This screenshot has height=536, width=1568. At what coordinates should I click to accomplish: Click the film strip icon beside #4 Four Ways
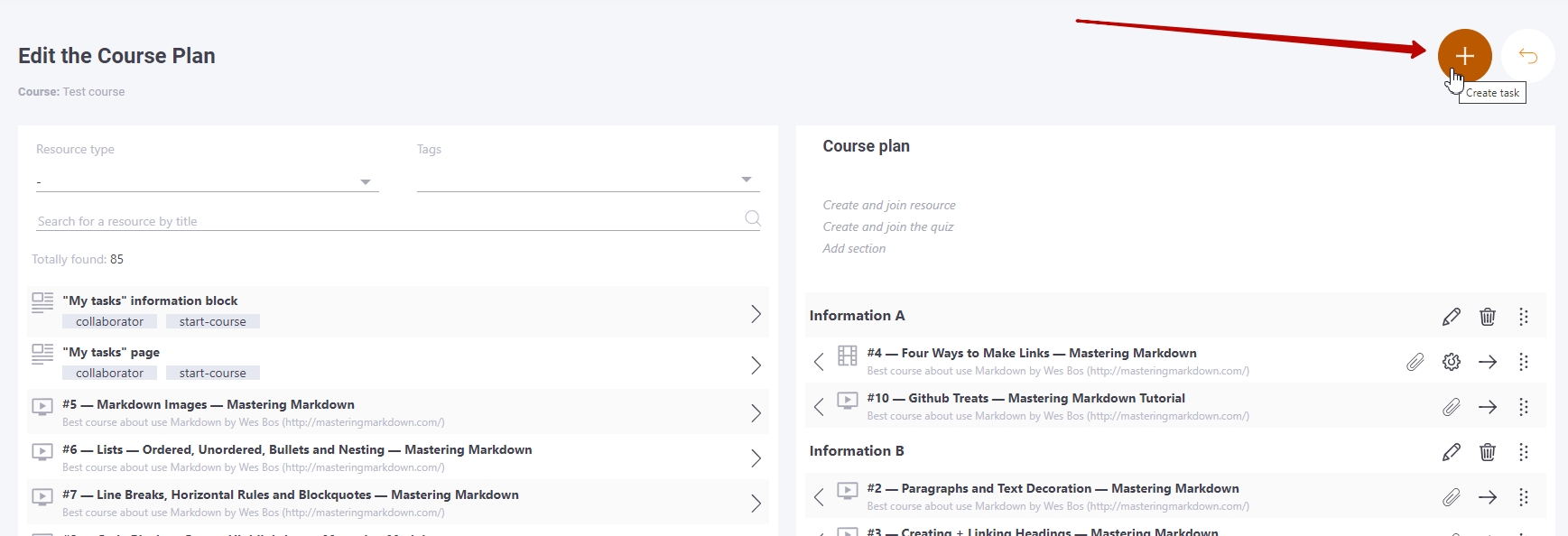pyautogui.click(x=847, y=356)
